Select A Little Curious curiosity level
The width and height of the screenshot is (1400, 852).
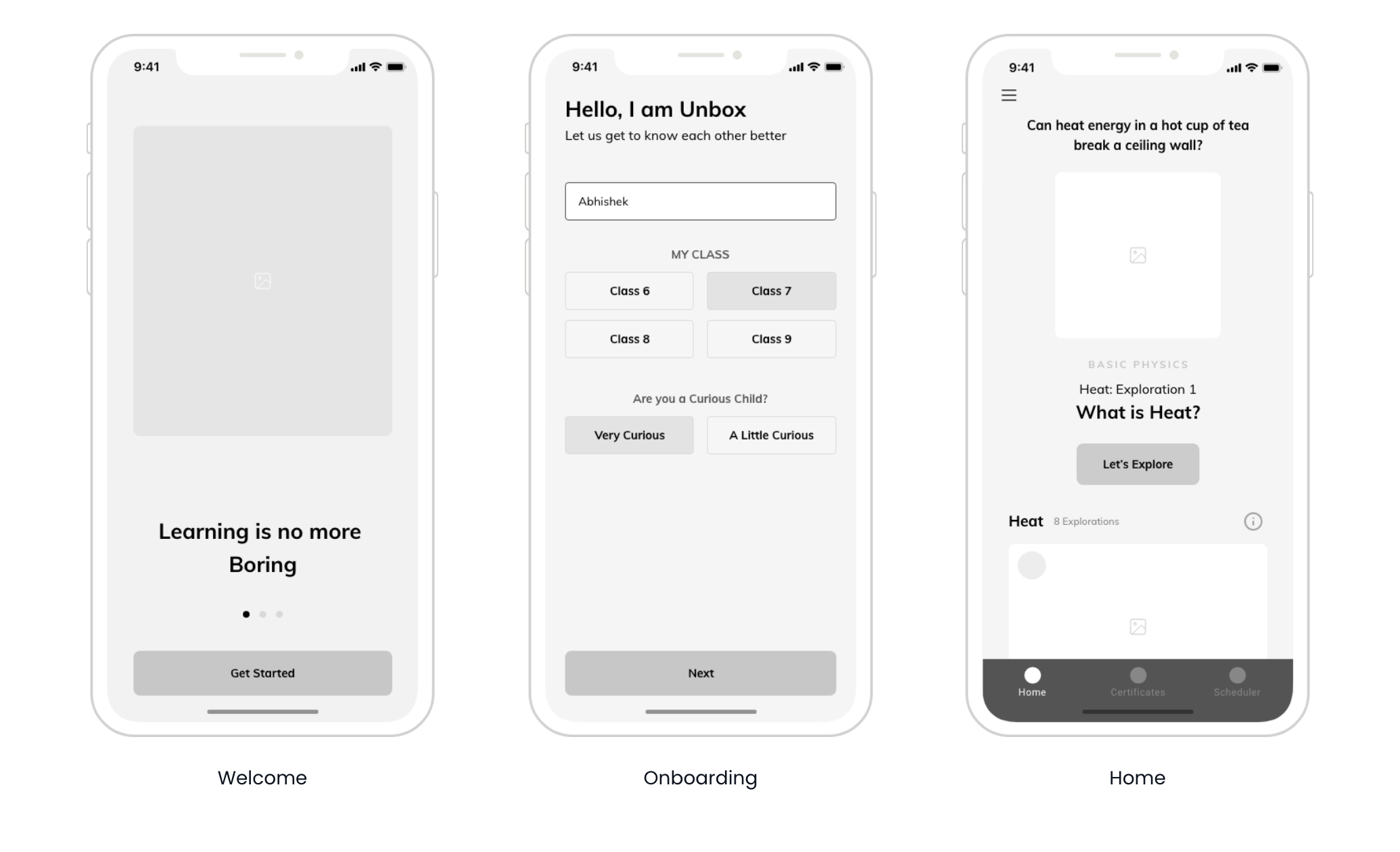click(771, 435)
